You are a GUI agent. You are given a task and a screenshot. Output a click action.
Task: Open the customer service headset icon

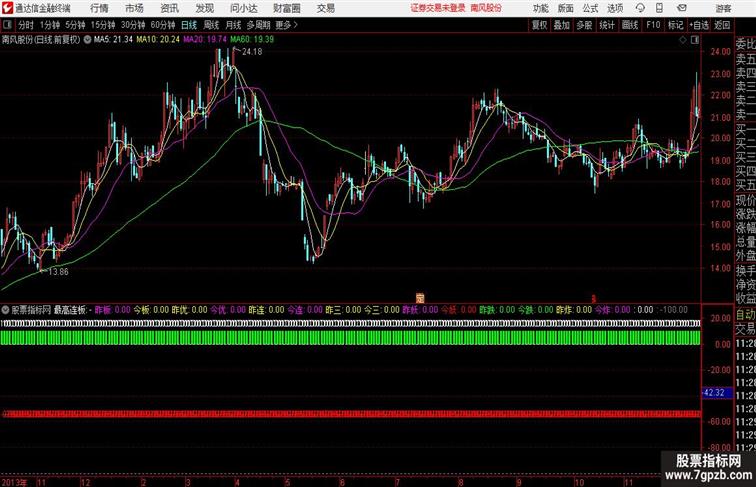coord(640,8)
